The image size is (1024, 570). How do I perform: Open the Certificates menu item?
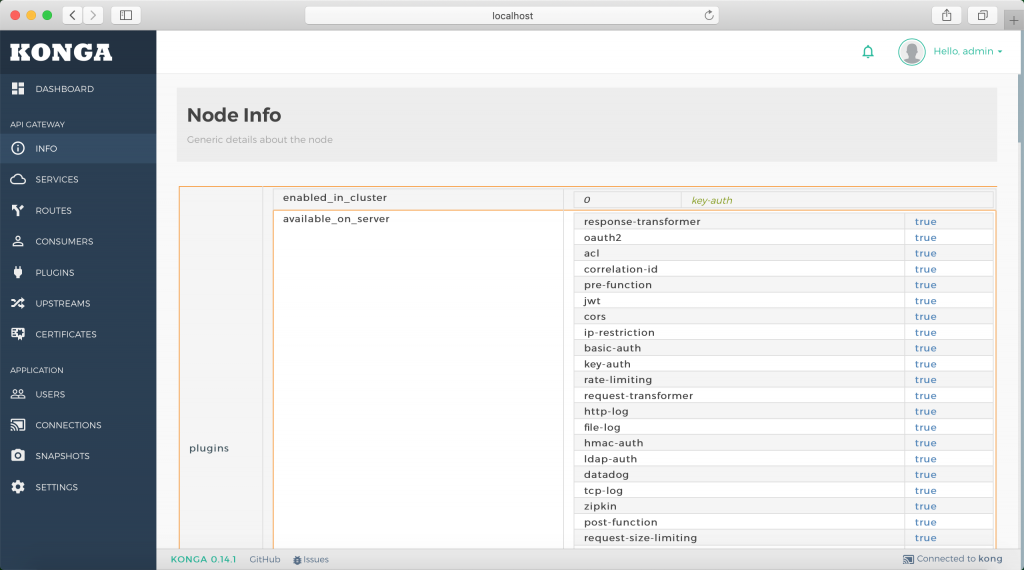tap(78, 334)
